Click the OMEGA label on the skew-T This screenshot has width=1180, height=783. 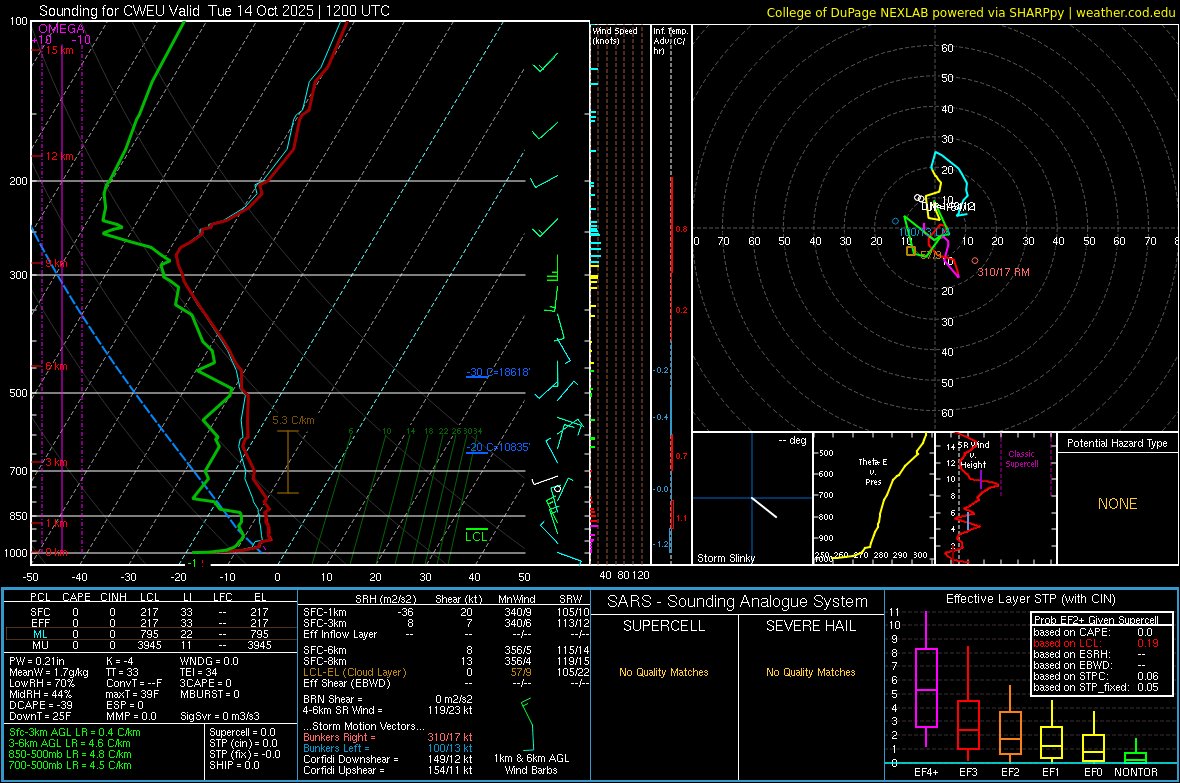click(x=61, y=29)
